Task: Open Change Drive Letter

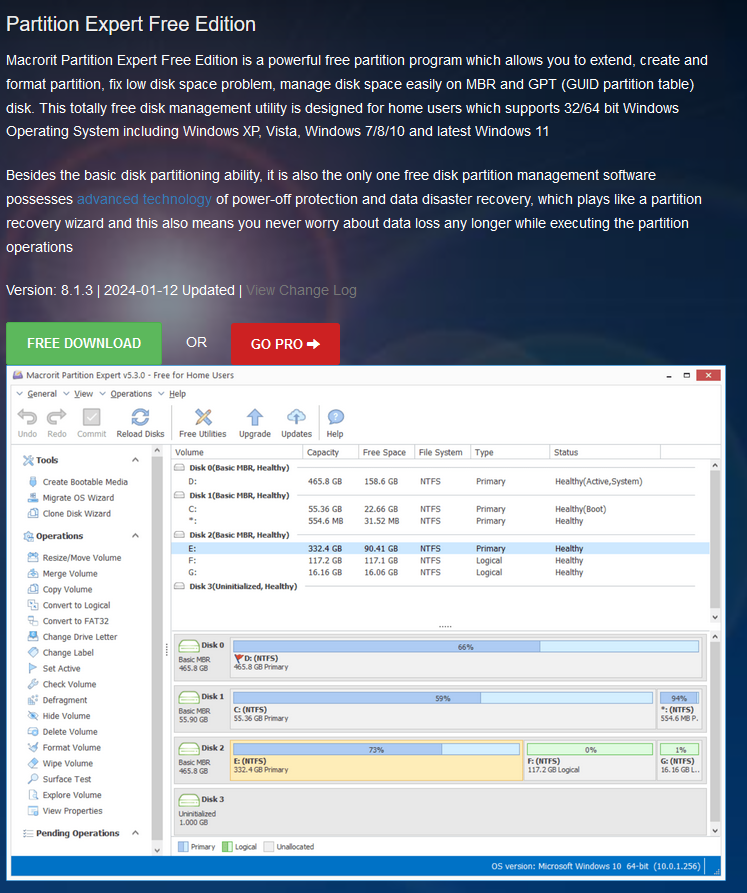Action: [72, 637]
